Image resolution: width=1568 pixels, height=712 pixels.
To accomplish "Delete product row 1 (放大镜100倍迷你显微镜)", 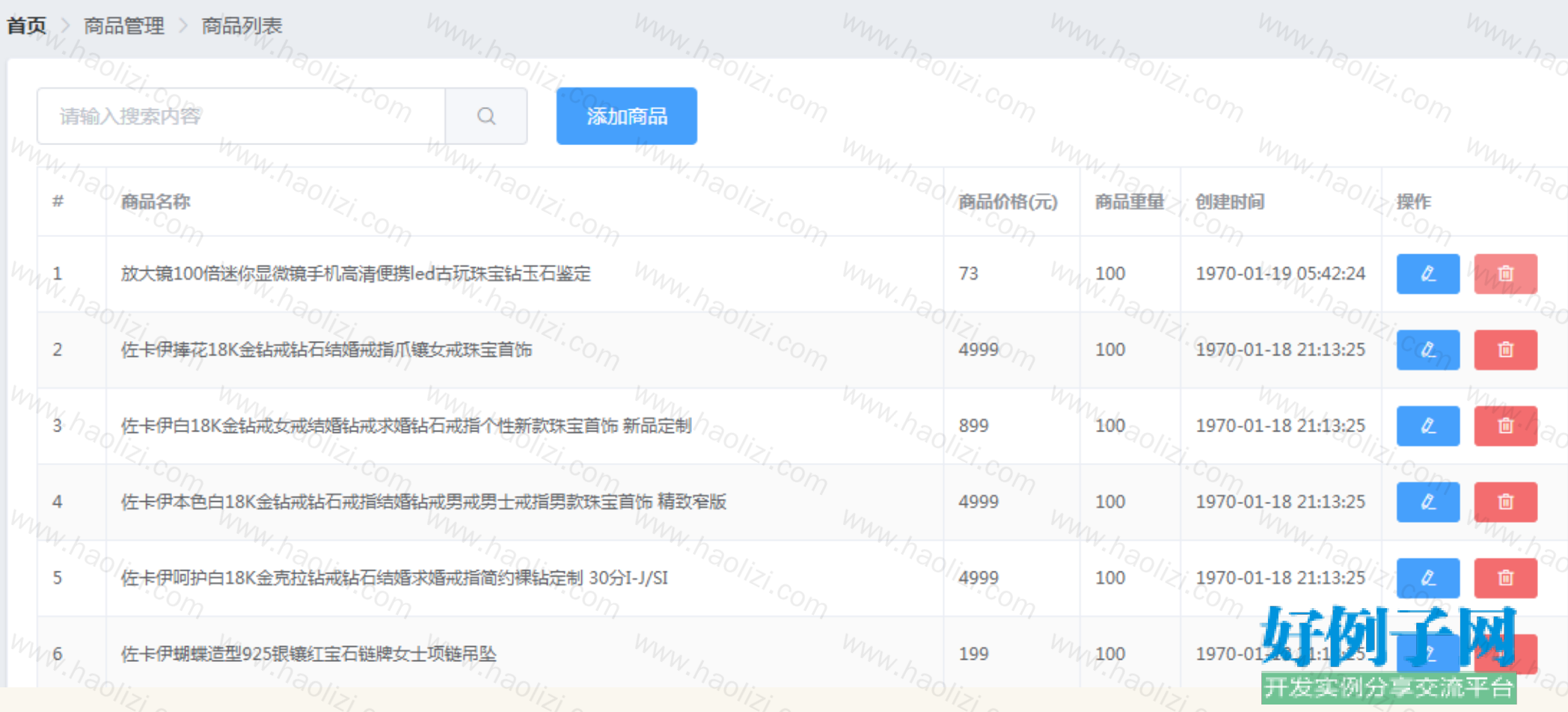I will click(1505, 274).
